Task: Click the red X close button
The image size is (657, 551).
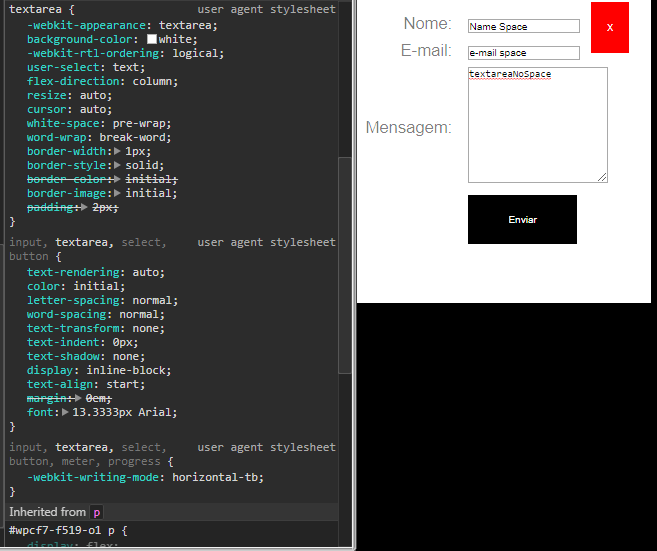Action: (610, 28)
